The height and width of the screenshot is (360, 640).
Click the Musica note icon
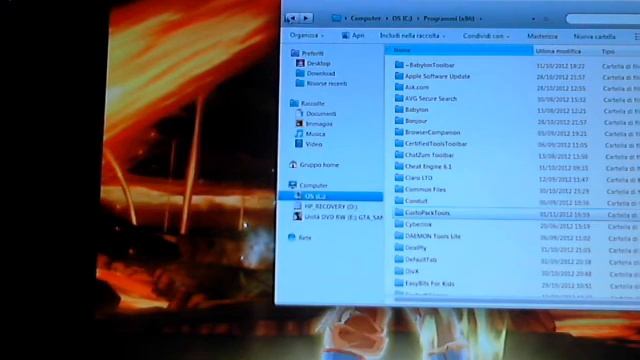[299, 133]
